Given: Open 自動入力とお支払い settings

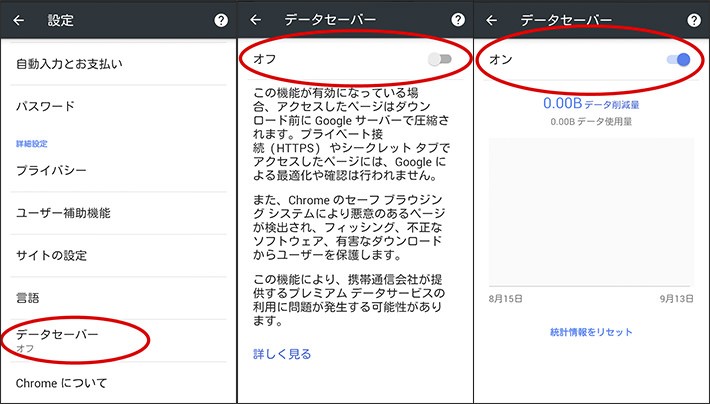Looking at the screenshot, I should click(118, 64).
